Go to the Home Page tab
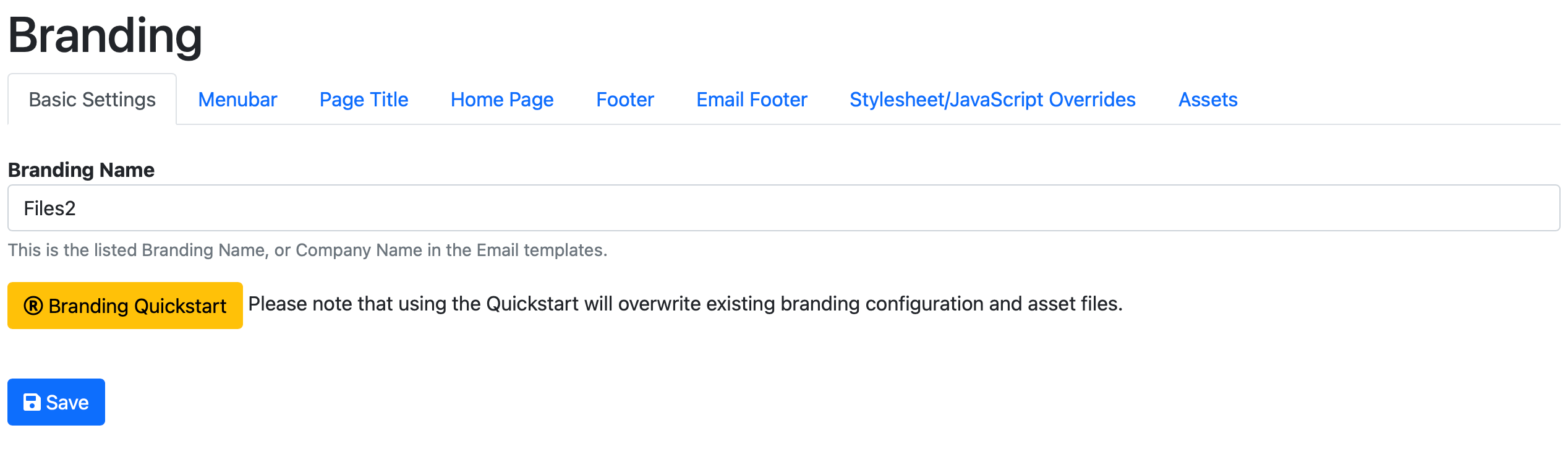This screenshot has height=454, width=1568. click(502, 100)
